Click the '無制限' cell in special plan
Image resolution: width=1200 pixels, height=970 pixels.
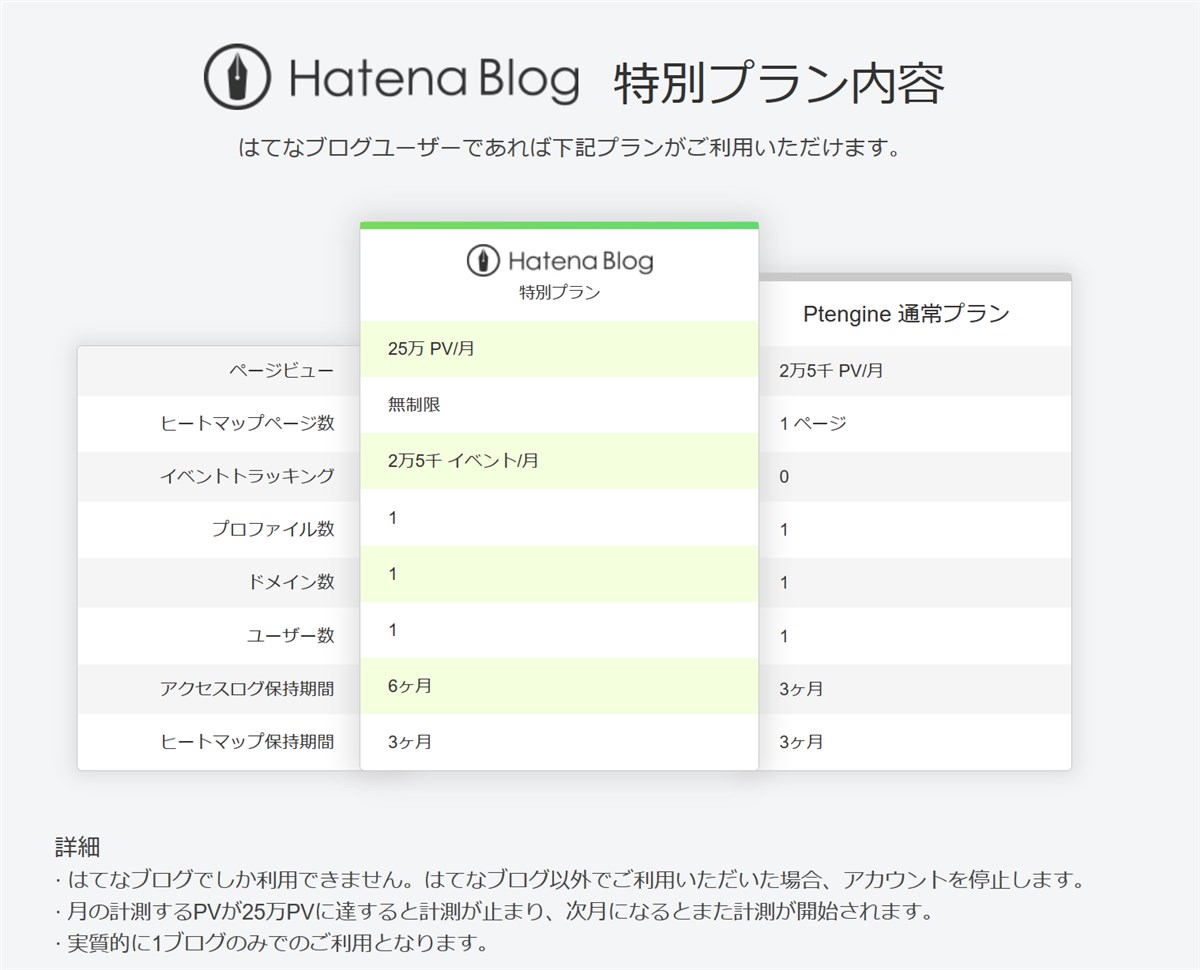[559, 405]
